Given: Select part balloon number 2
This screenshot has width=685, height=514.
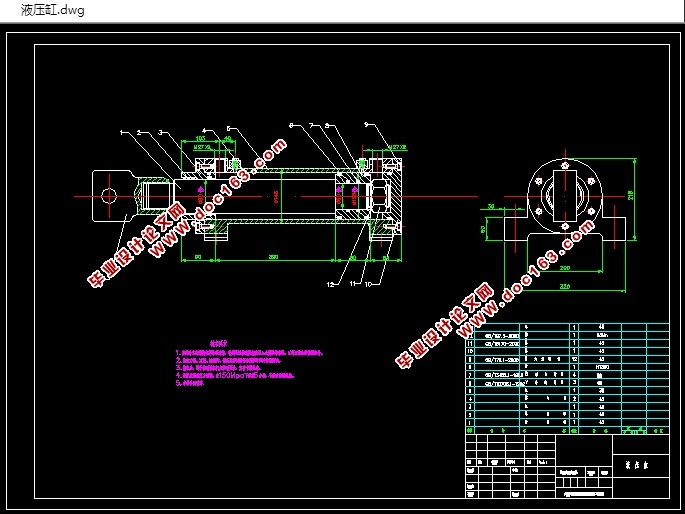Looking at the screenshot, I should coord(139,132).
